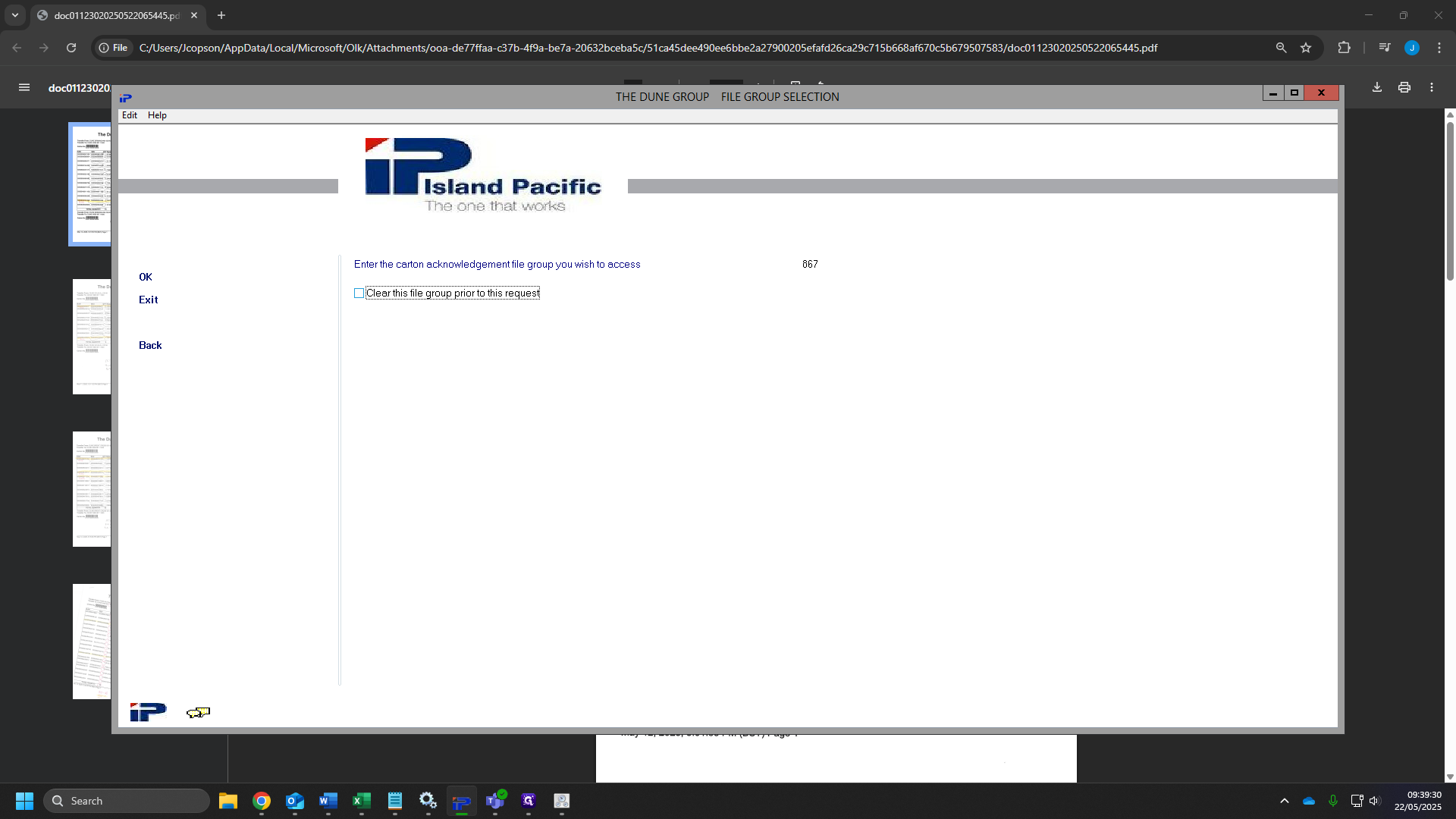Close the File Group Selection window
This screenshot has width=1456, height=819.
click(x=1321, y=93)
